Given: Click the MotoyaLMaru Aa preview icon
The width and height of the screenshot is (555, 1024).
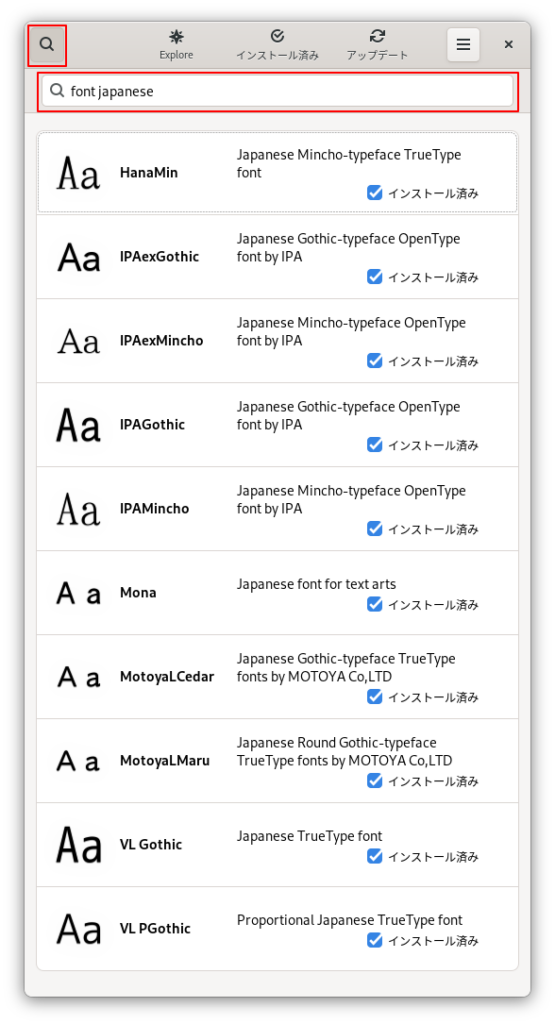Looking at the screenshot, I should 78,761.
